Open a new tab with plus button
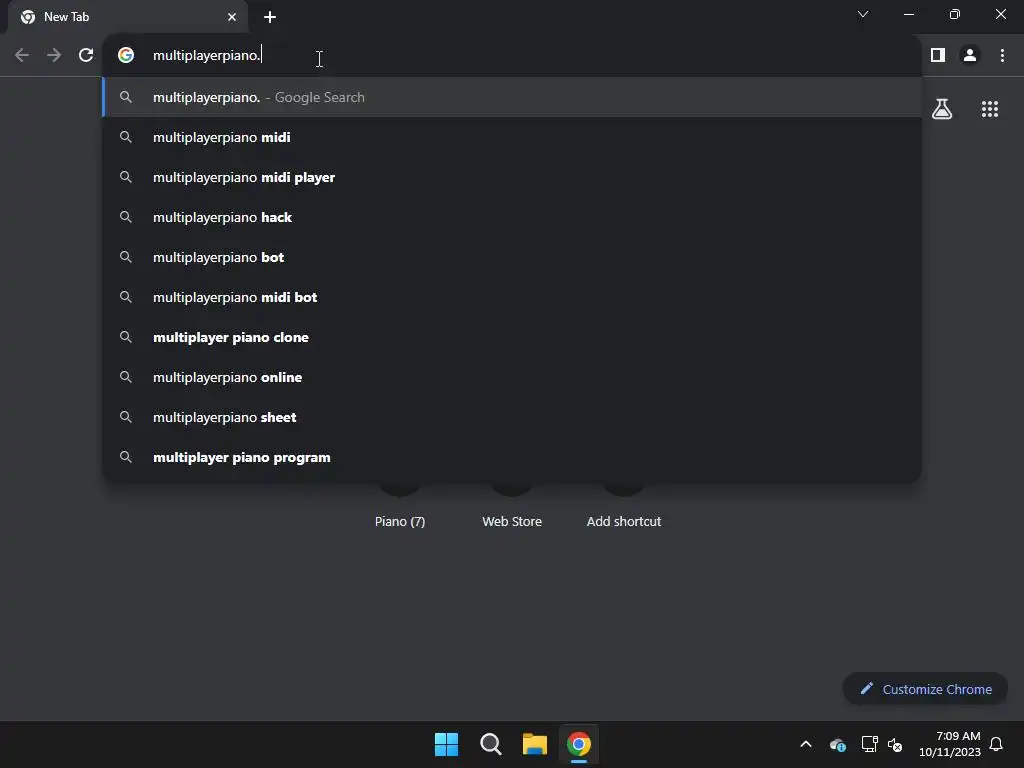 [x=270, y=17]
